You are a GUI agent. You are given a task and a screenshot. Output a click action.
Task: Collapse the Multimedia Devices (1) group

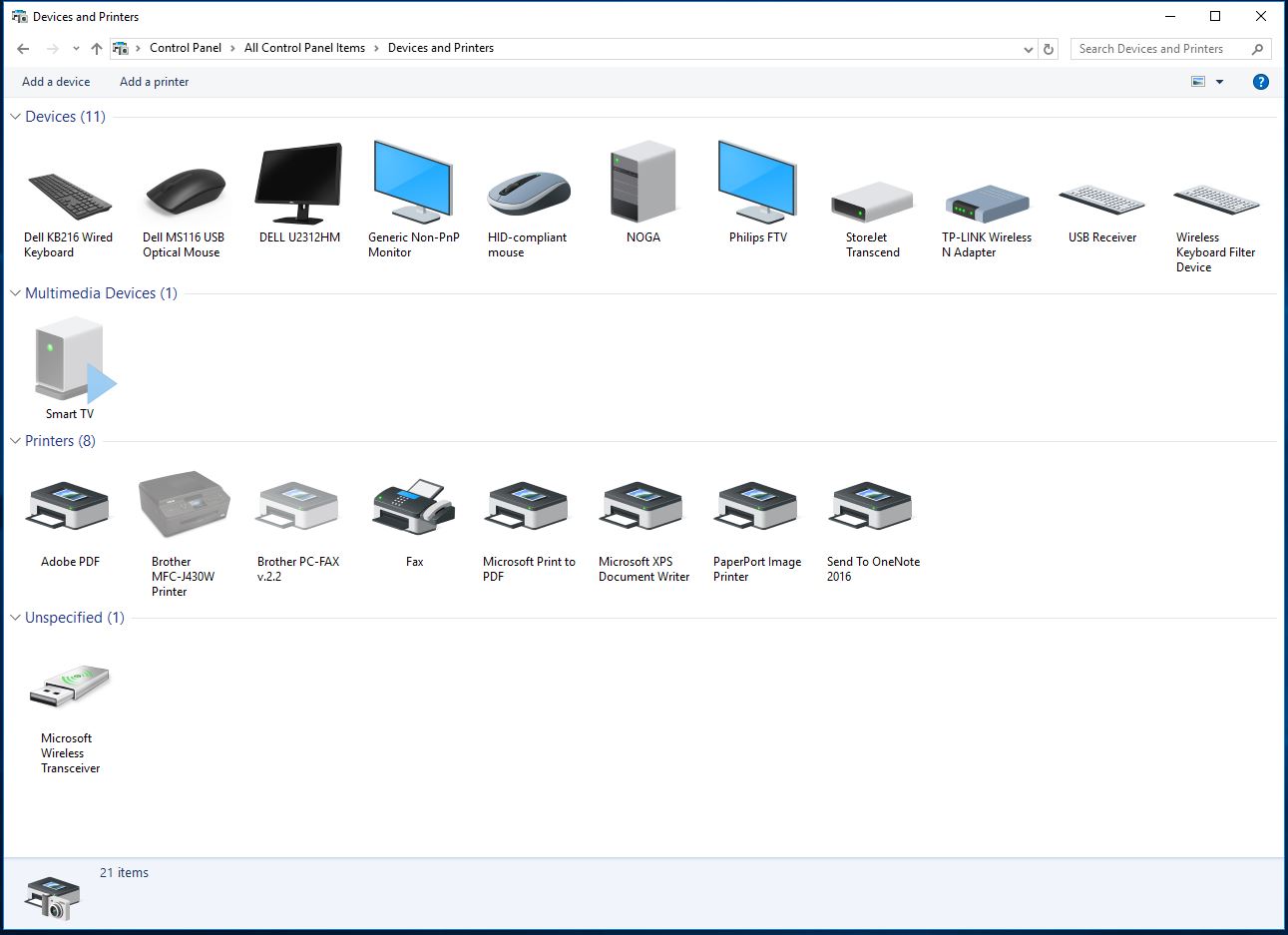tap(15, 293)
